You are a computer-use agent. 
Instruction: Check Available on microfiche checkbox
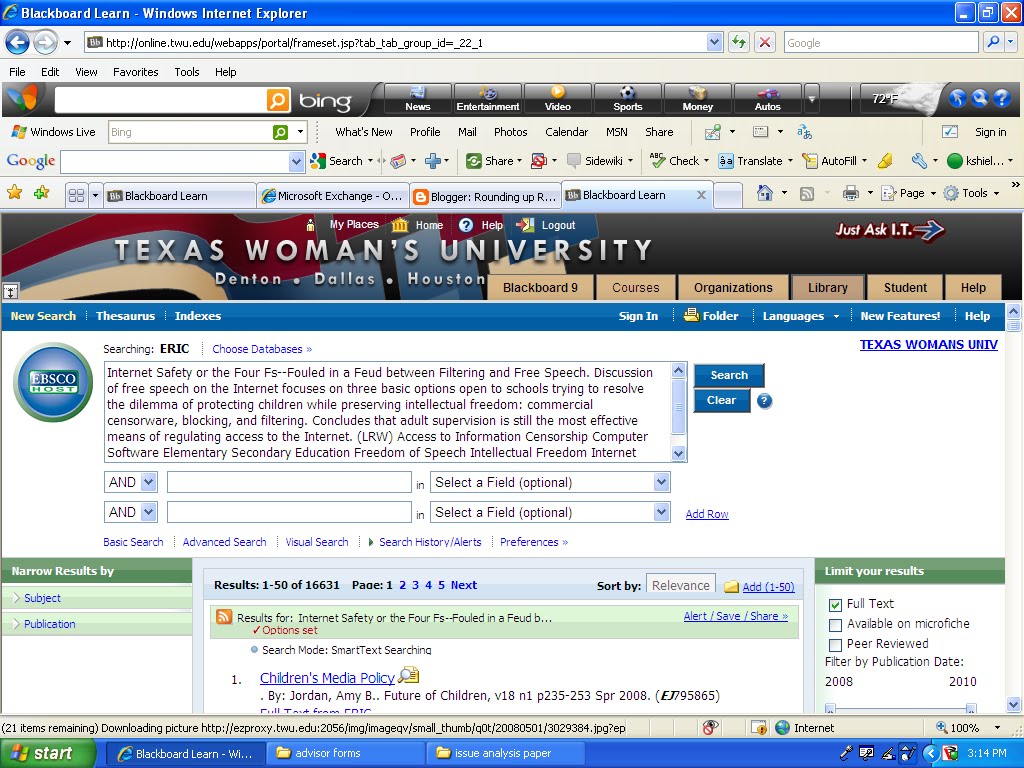coord(835,625)
